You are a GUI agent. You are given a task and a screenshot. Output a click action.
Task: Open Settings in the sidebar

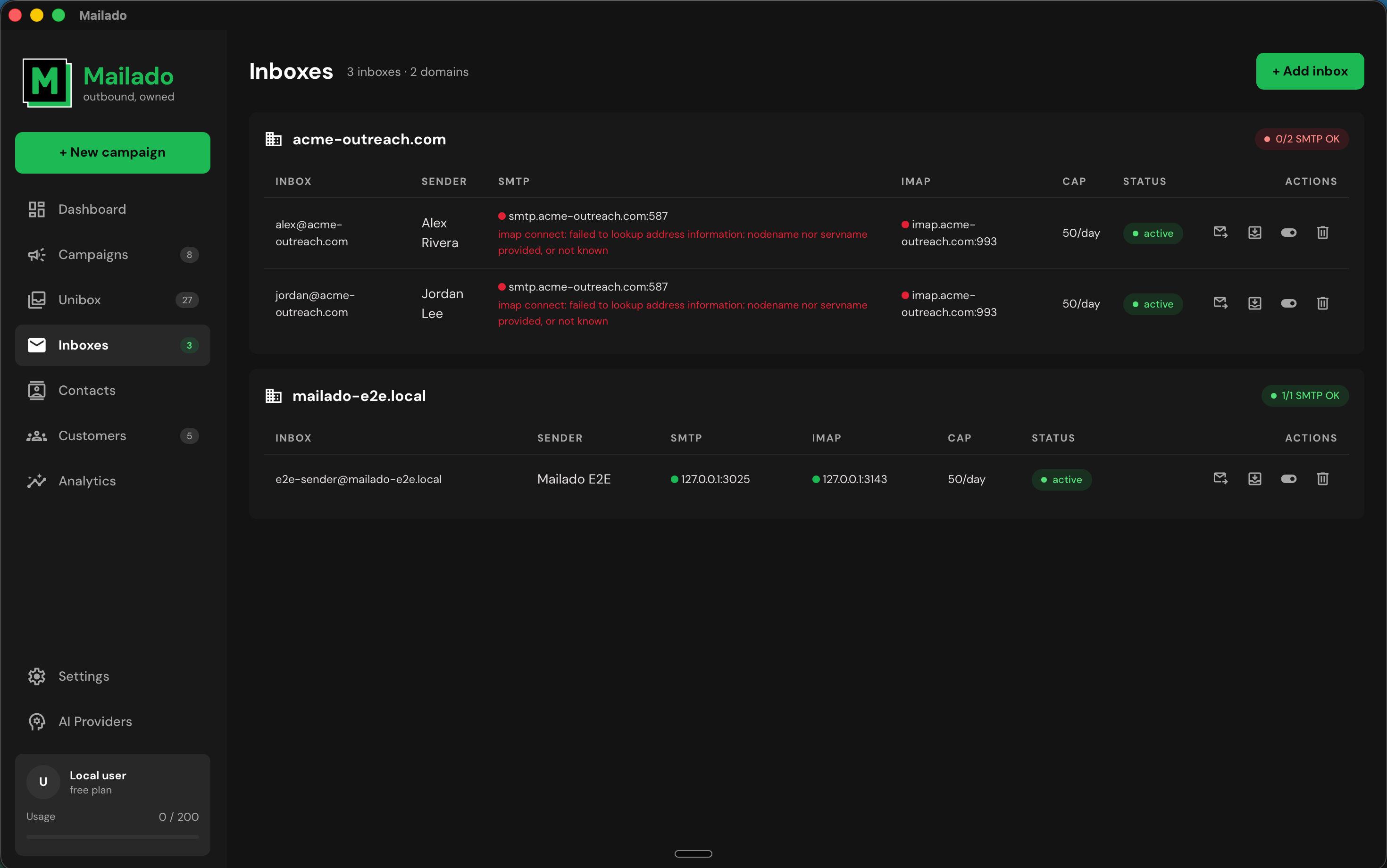tap(113, 676)
